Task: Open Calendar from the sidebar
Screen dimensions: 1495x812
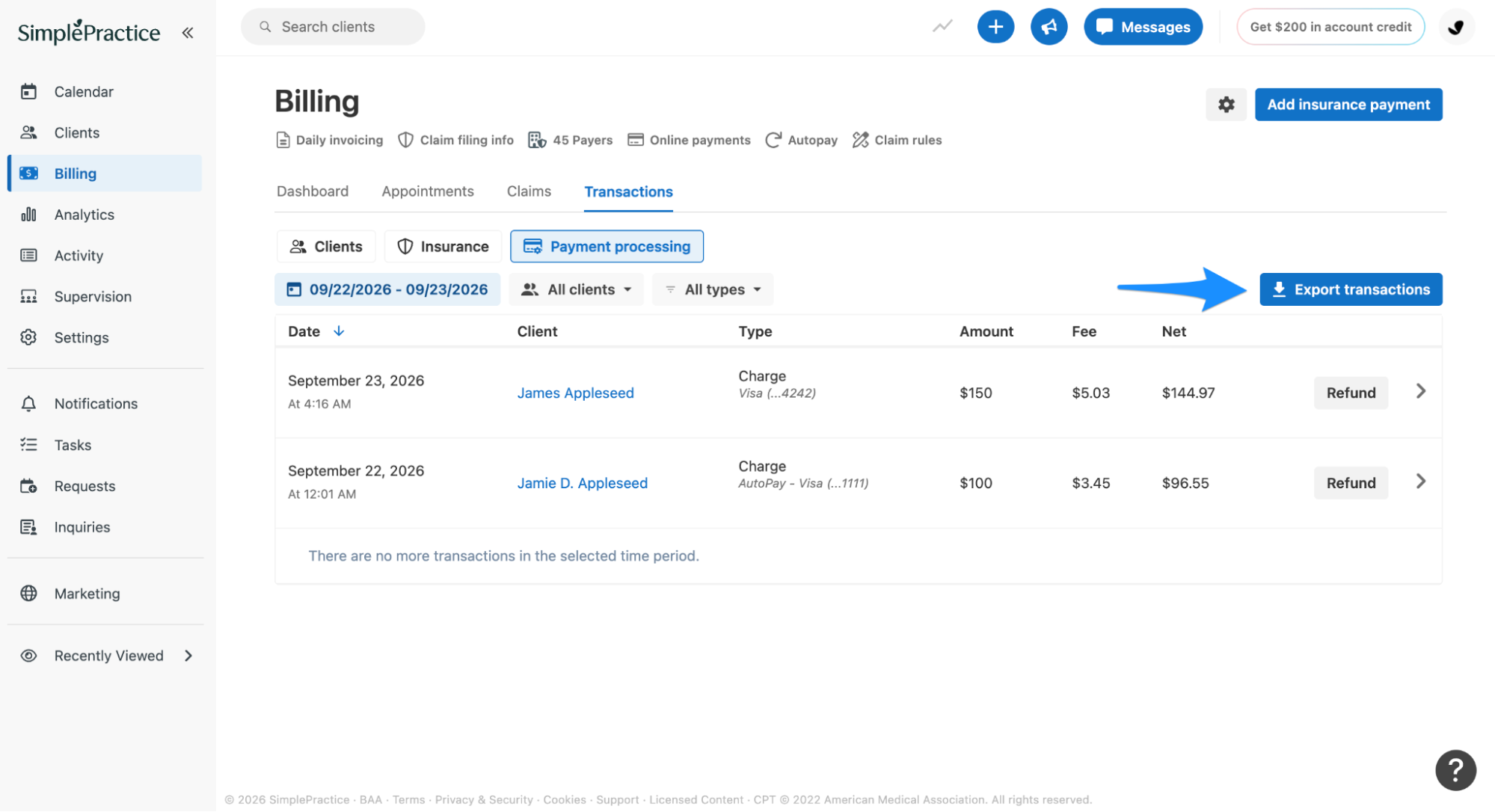Action: pyautogui.click(x=105, y=92)
